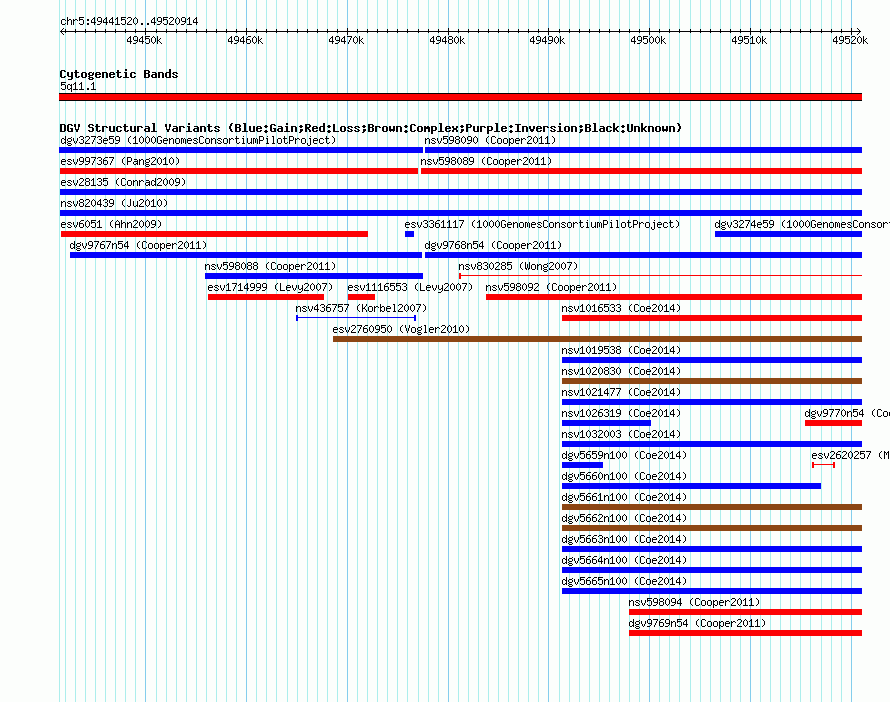
Task: Select nsv598088 (Cooper2011) variant
Action: pos(314,276)
